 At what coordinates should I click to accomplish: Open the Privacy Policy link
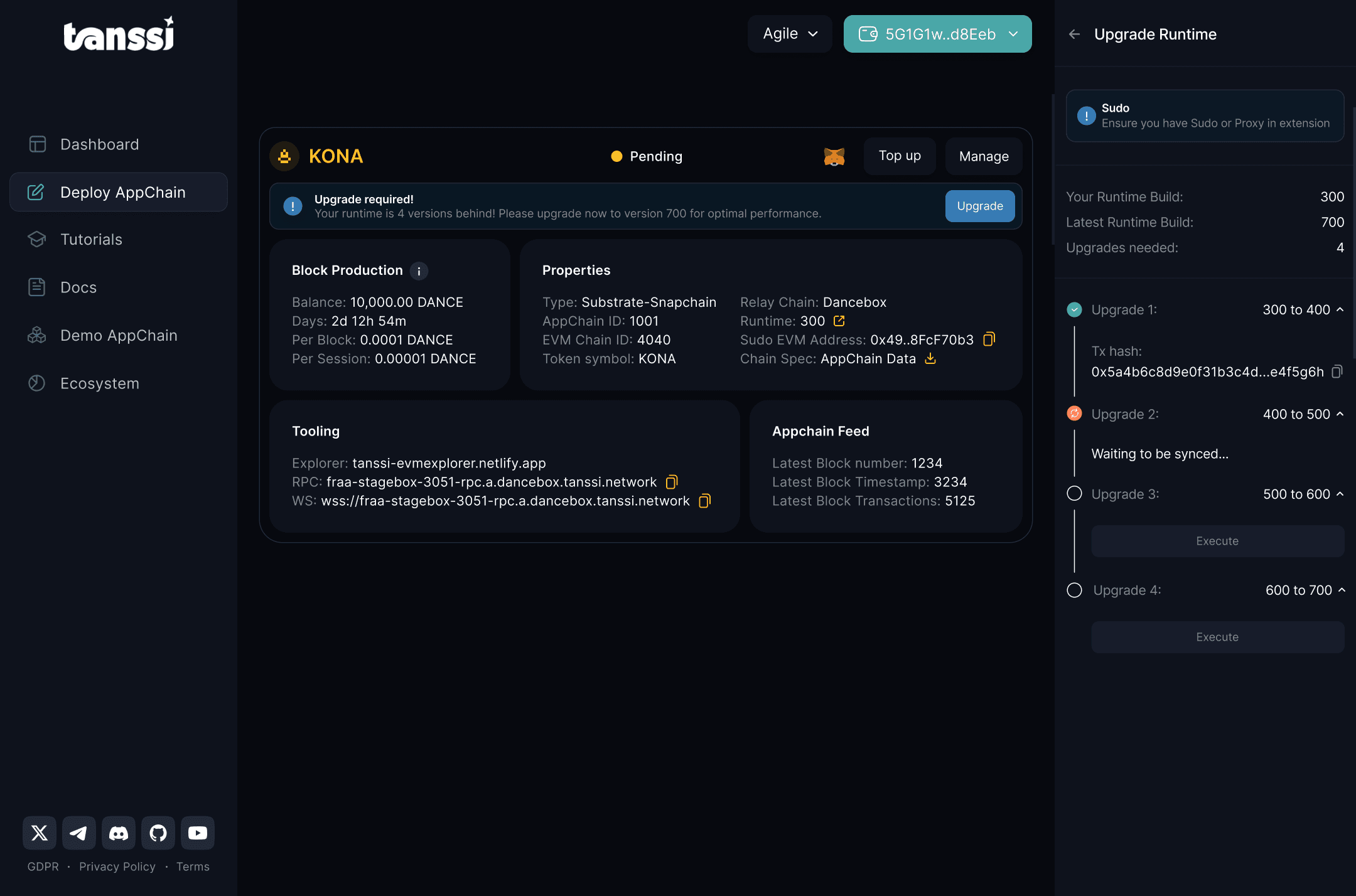pos(117,867)
